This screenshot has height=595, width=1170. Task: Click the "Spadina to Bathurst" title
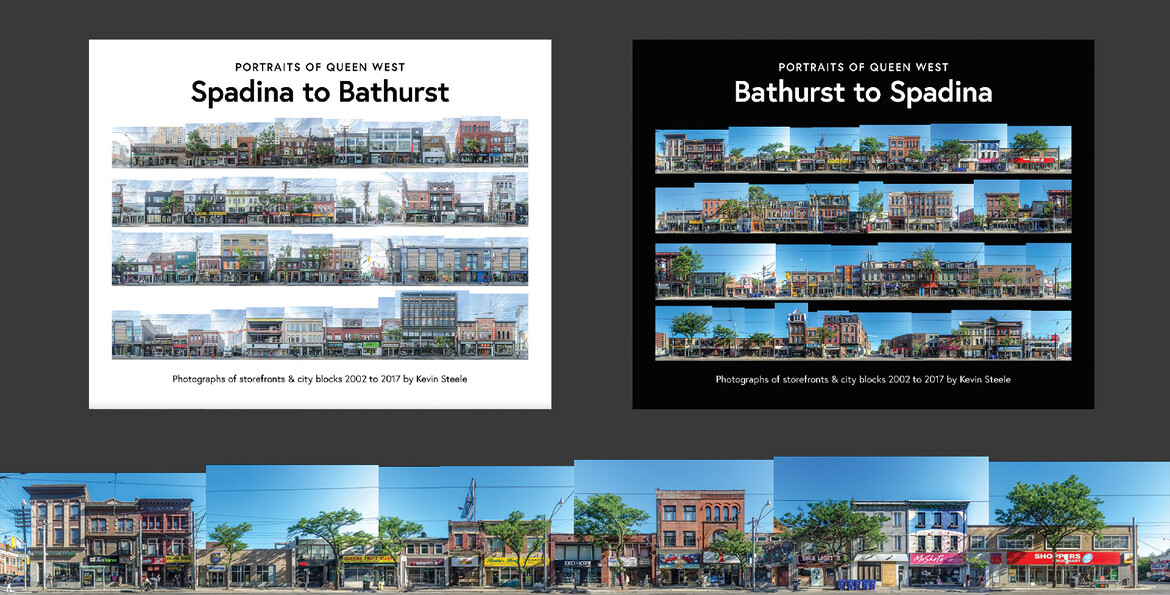(x=320, y=91)
